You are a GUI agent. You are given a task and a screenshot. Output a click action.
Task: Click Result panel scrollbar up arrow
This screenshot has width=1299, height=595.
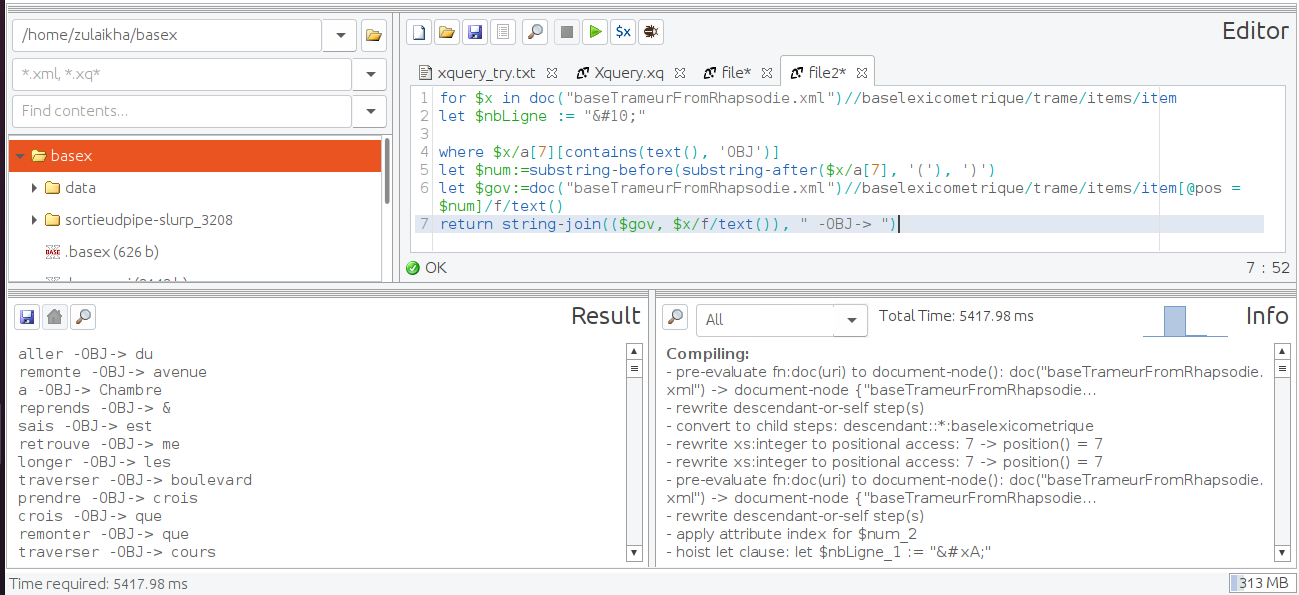click(633, 351)
